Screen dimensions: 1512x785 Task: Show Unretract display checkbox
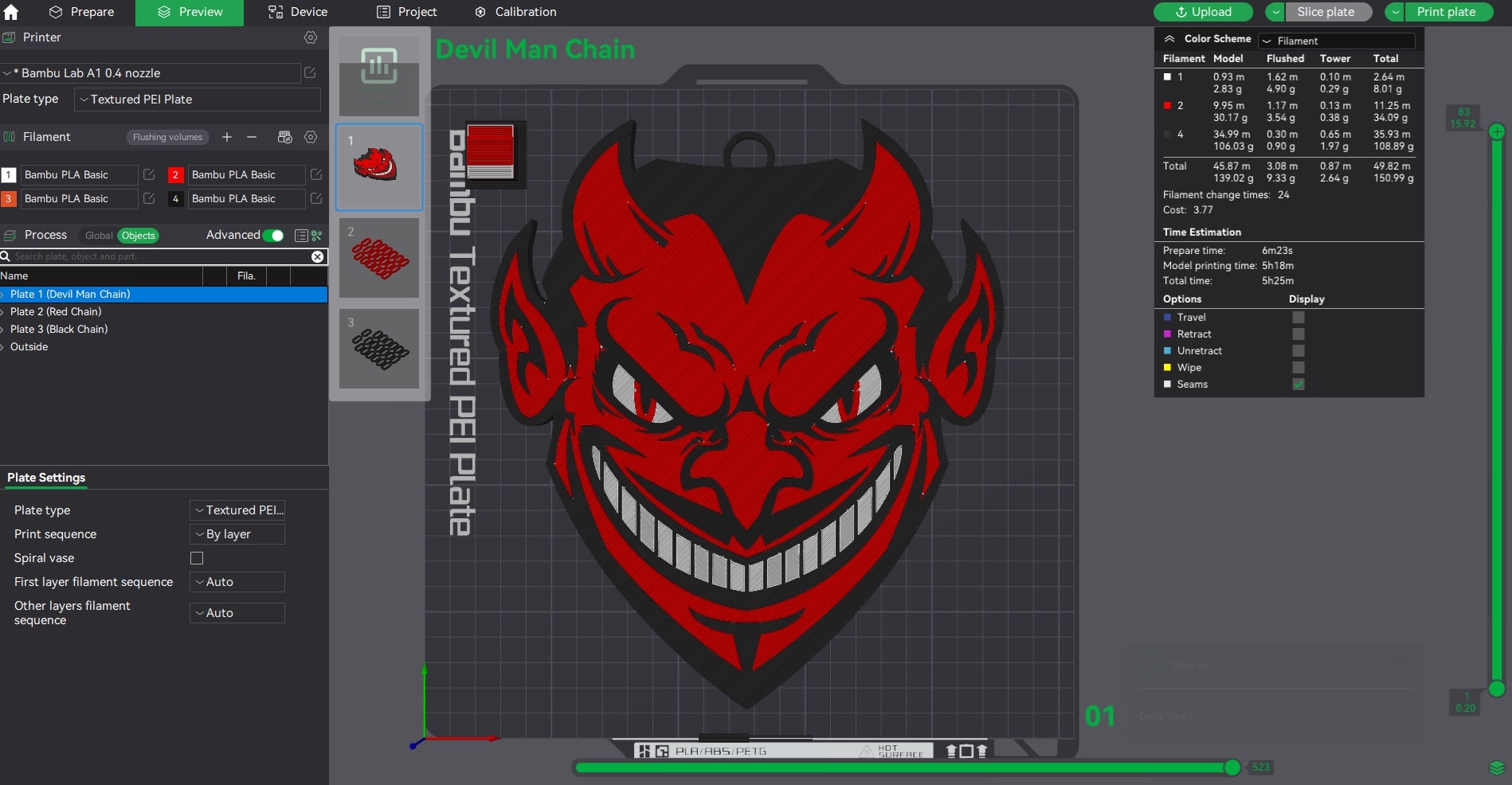pos(1299,350)
